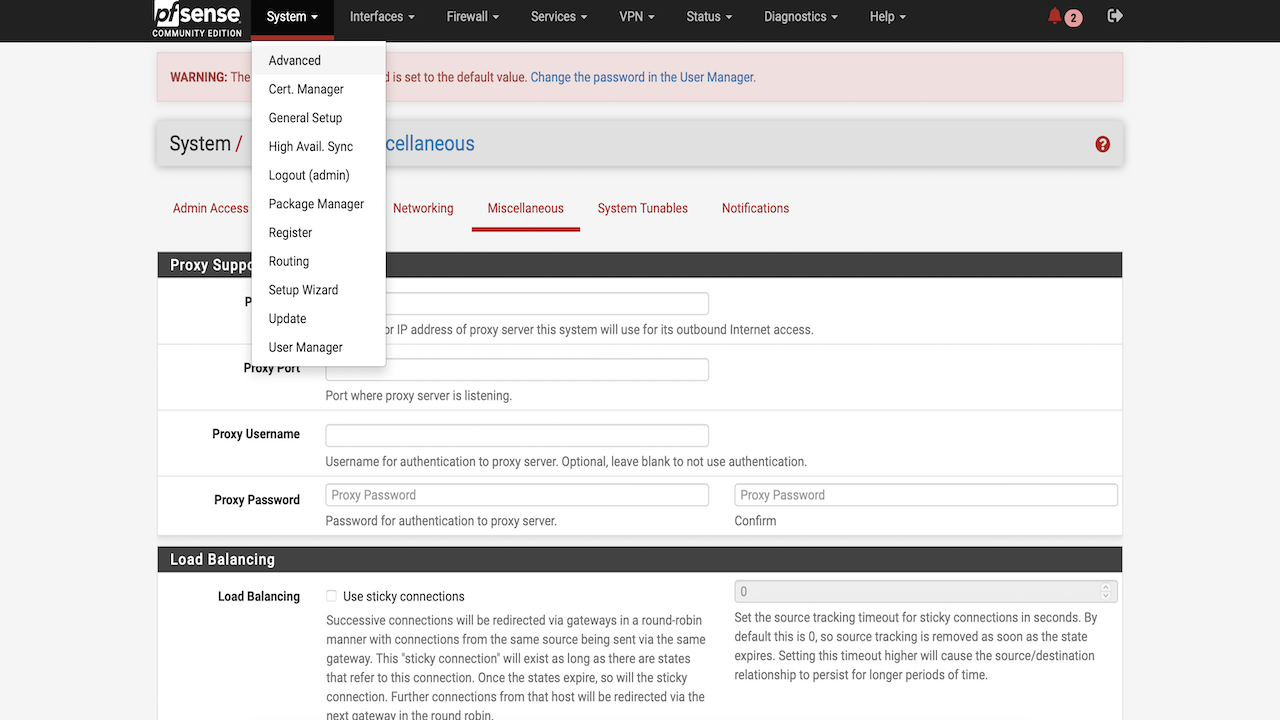Screen dimensions: 1280x720
Task: Open the System Tunables tab
Action: (643, 208)
